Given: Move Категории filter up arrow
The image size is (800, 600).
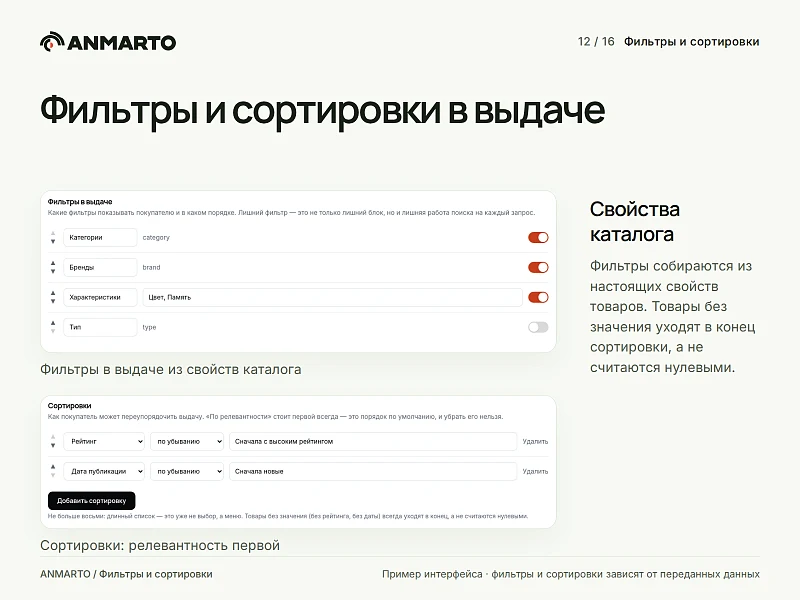Looking at the screenshot, I should pyautogui.click(x=53, y=234).
